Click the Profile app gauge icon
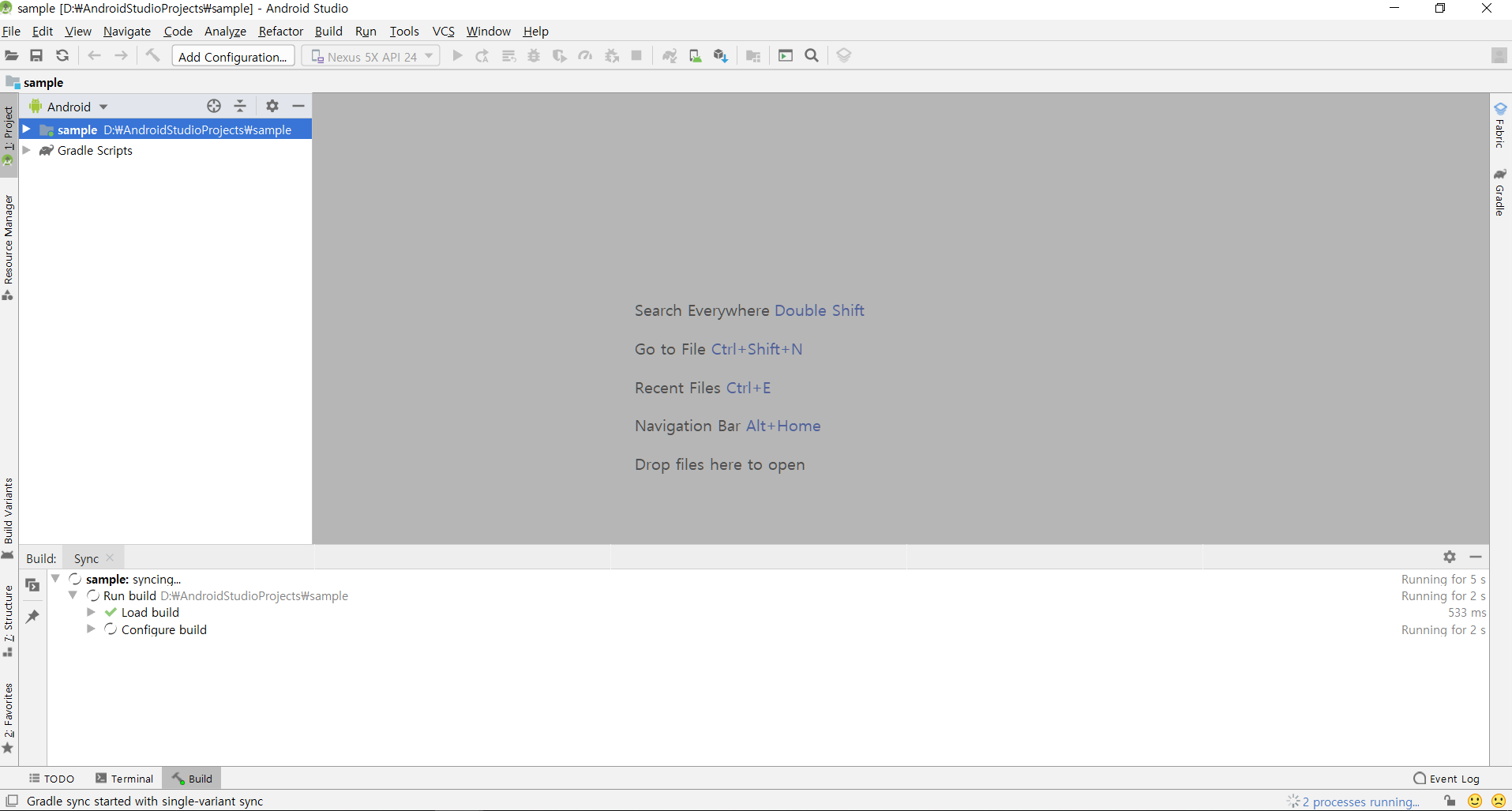1512x811 pixels. pos(585,56)
